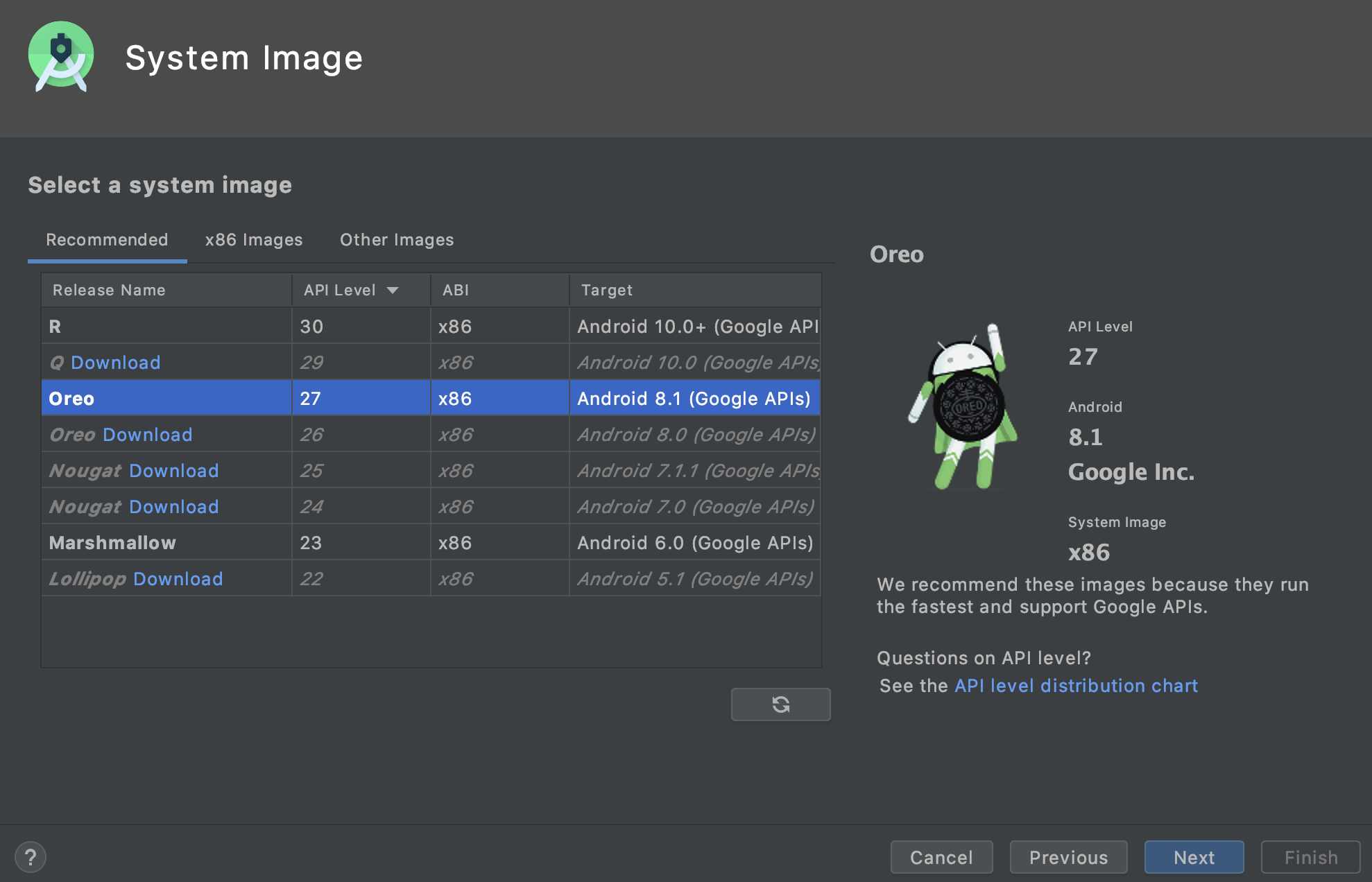Download the Nougat API 25 image
This screenshot has width=1372, height=882.
[x=174, y=470]
